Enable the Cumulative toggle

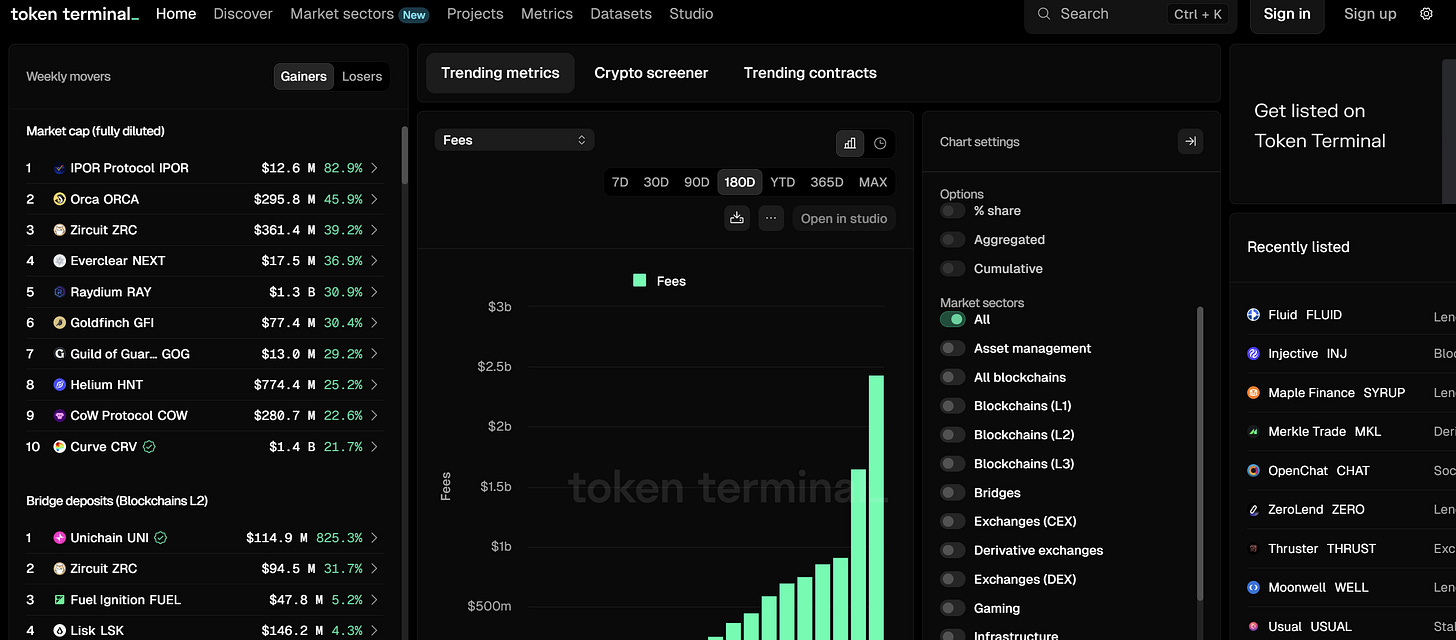point(953,269)
